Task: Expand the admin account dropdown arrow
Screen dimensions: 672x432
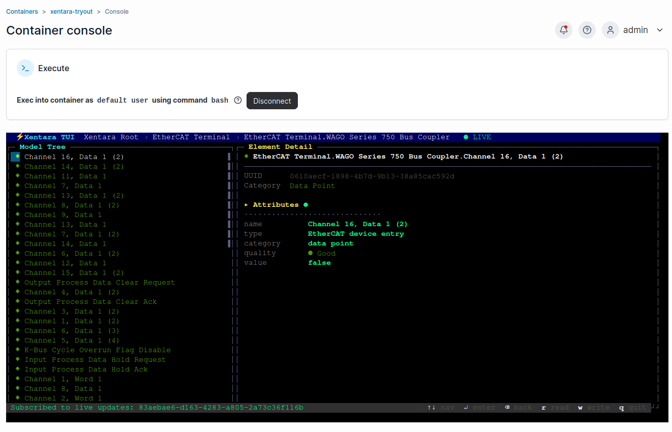Action: 660,30
